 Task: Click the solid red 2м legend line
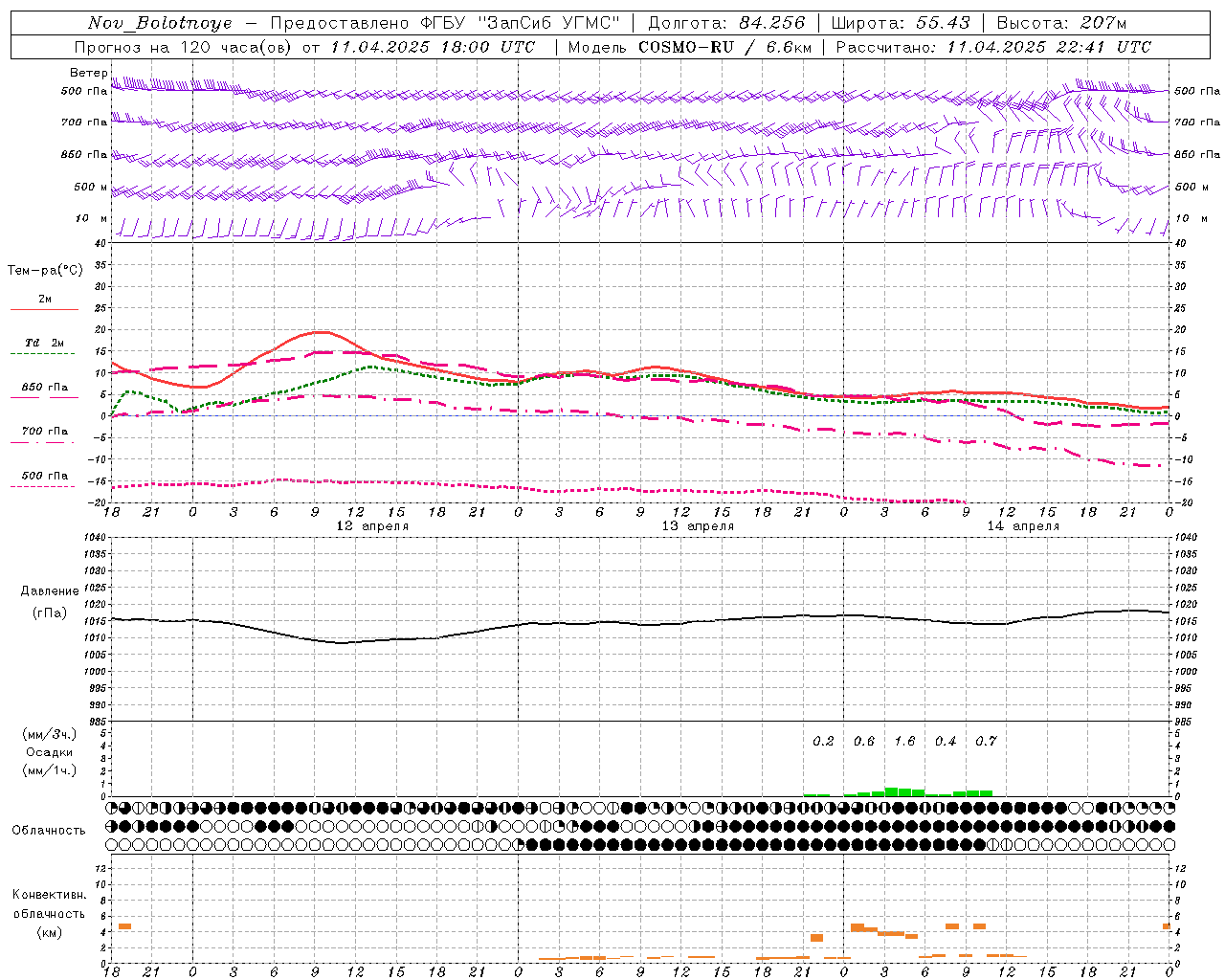[x=44, y=309]
